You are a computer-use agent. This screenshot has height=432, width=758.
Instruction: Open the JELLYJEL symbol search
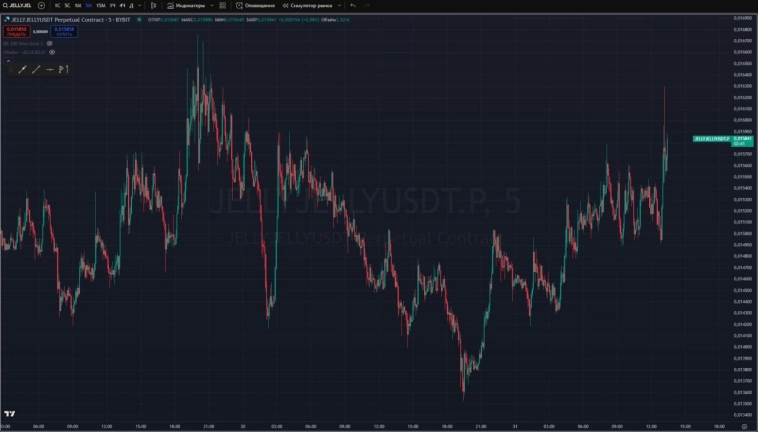pyautogui.click(x=17, y=6)
